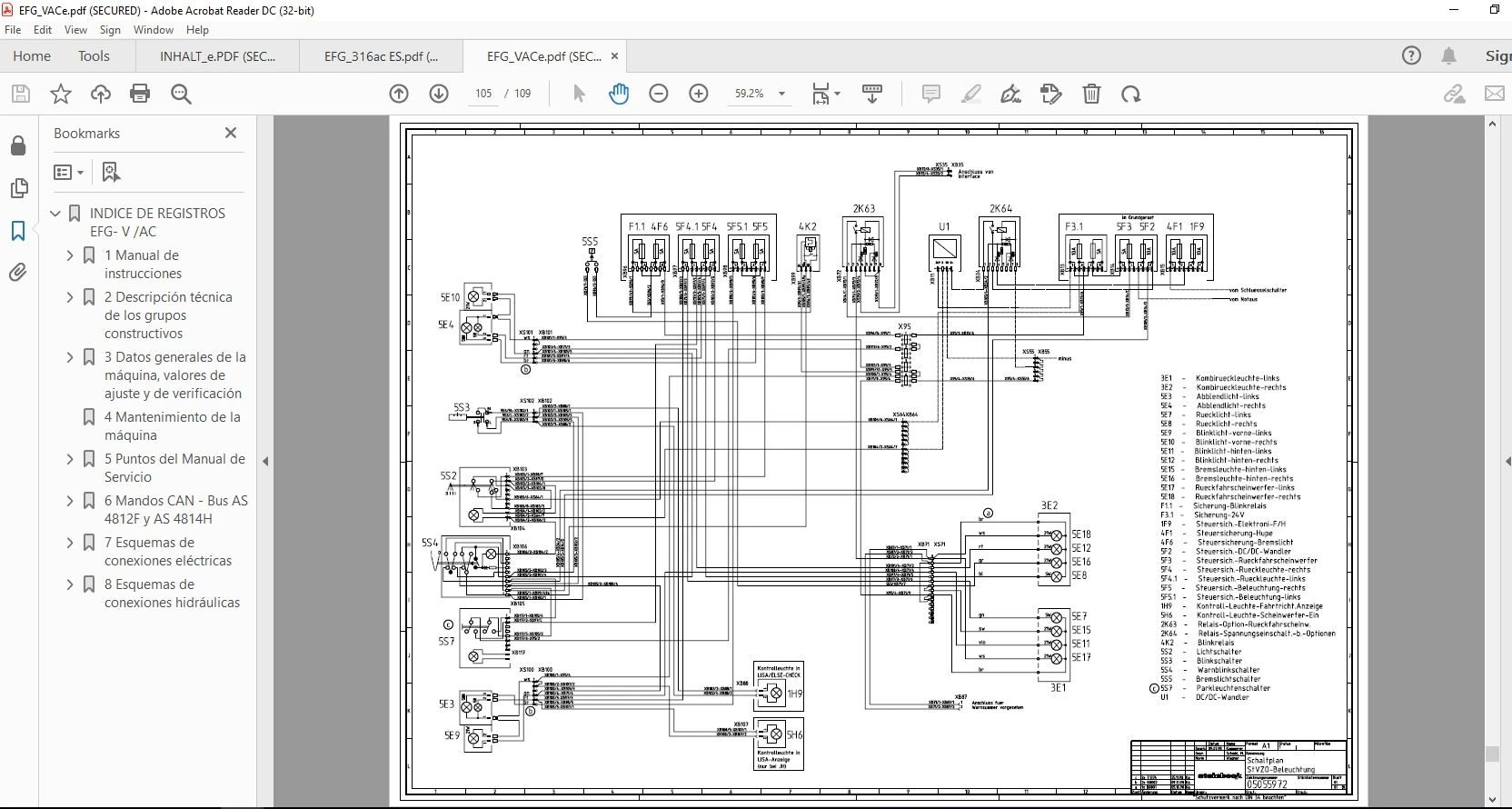Go to next page arrow
Screen dimensions: 1512x809
tap(439, 94)
